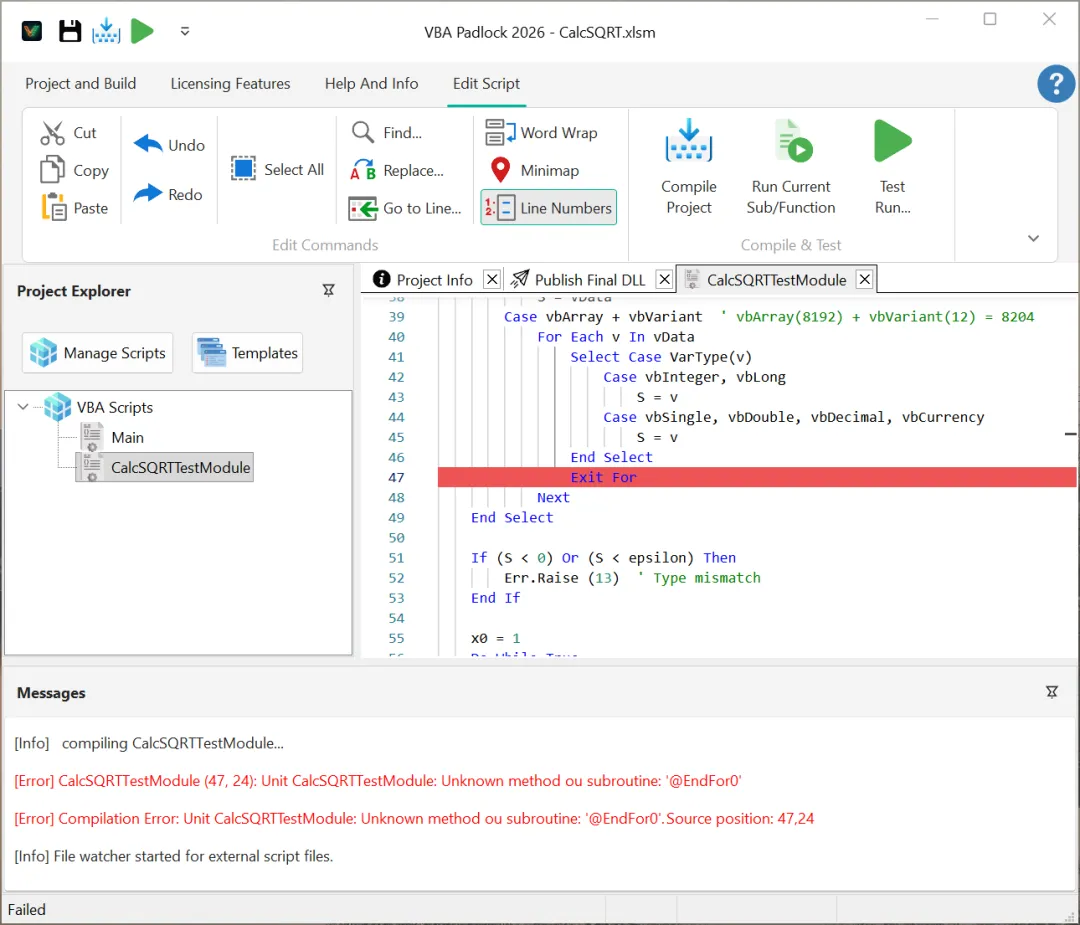The image size is (1080, 925).
Task: Open the Find... search dialog
Action: pyautogui.click(x=386, y=132)
